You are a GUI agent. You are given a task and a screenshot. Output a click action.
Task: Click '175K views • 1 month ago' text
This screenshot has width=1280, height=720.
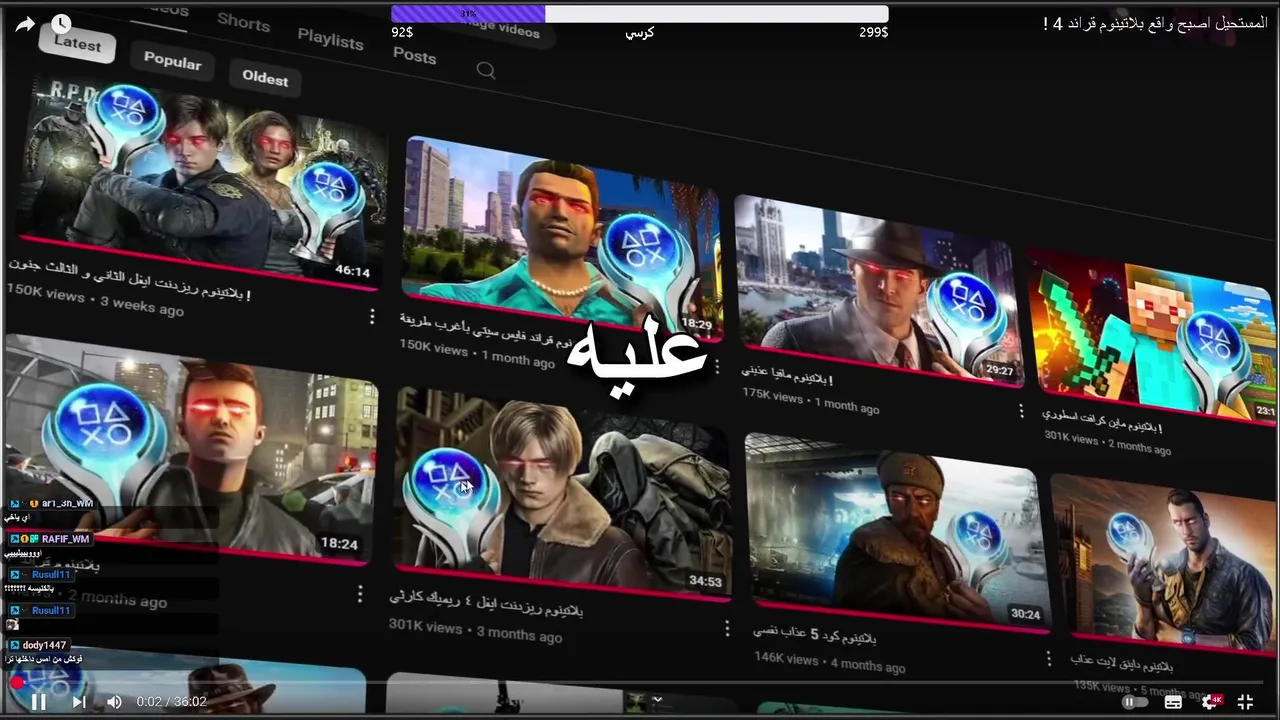pyautogui.click(x=810, y=402)
